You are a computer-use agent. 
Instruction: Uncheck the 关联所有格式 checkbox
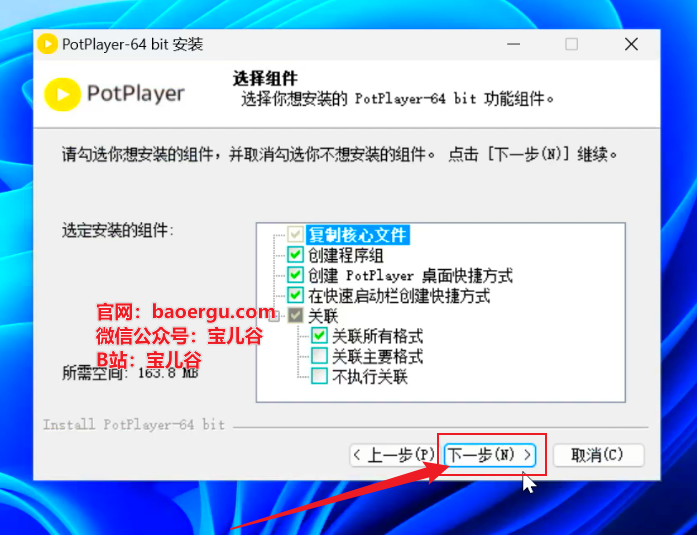[x=319, y=335]
